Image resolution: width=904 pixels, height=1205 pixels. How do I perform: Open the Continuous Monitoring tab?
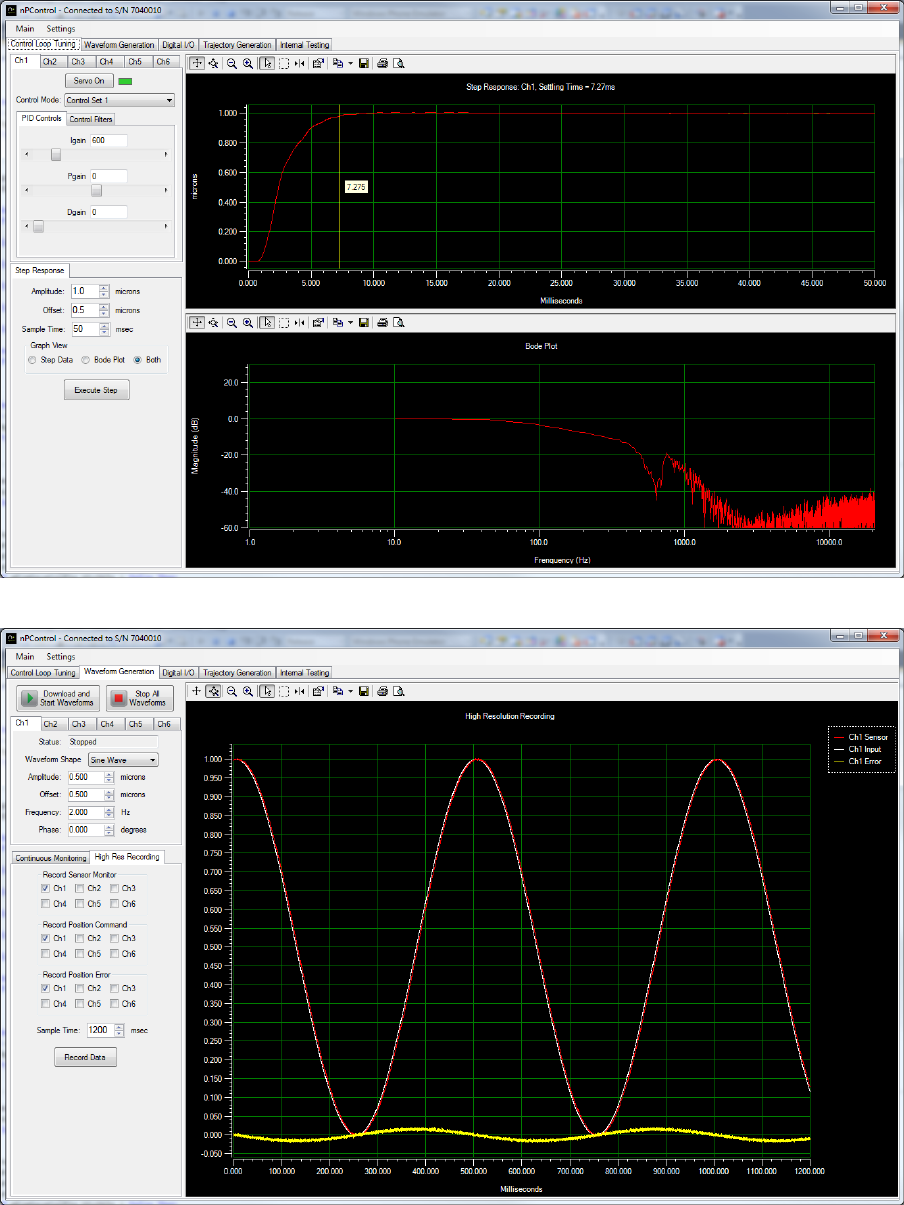tap(50, 857)
